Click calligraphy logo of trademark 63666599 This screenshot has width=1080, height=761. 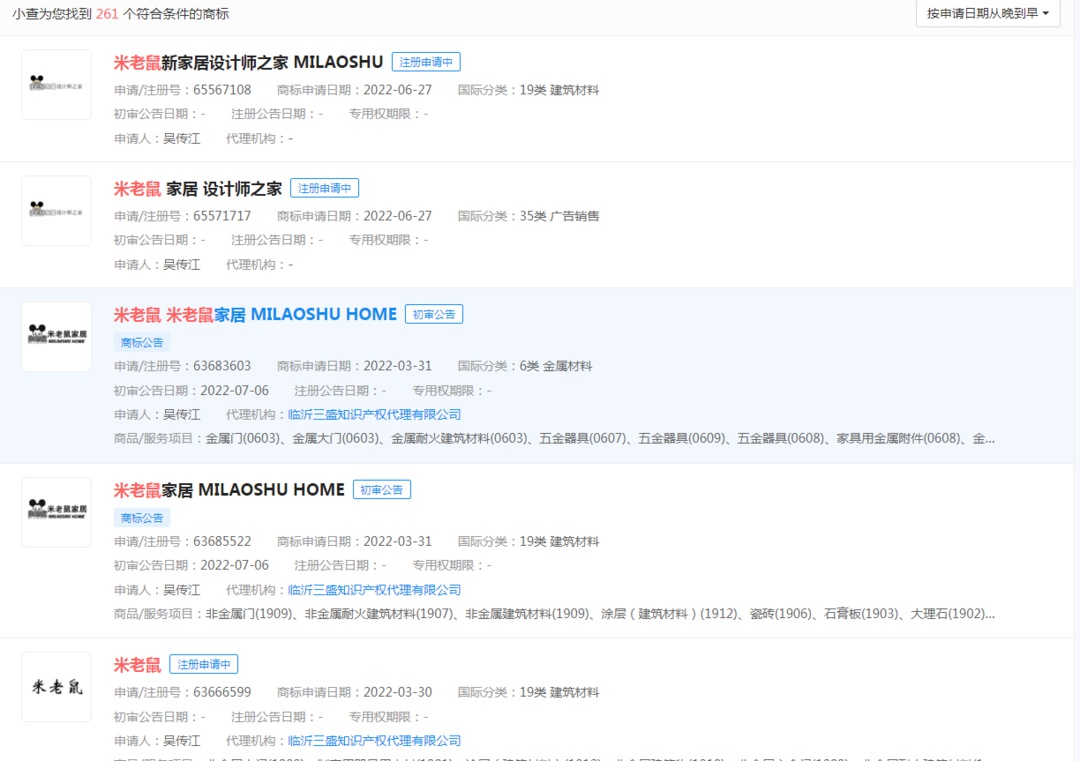coord(56,687)
